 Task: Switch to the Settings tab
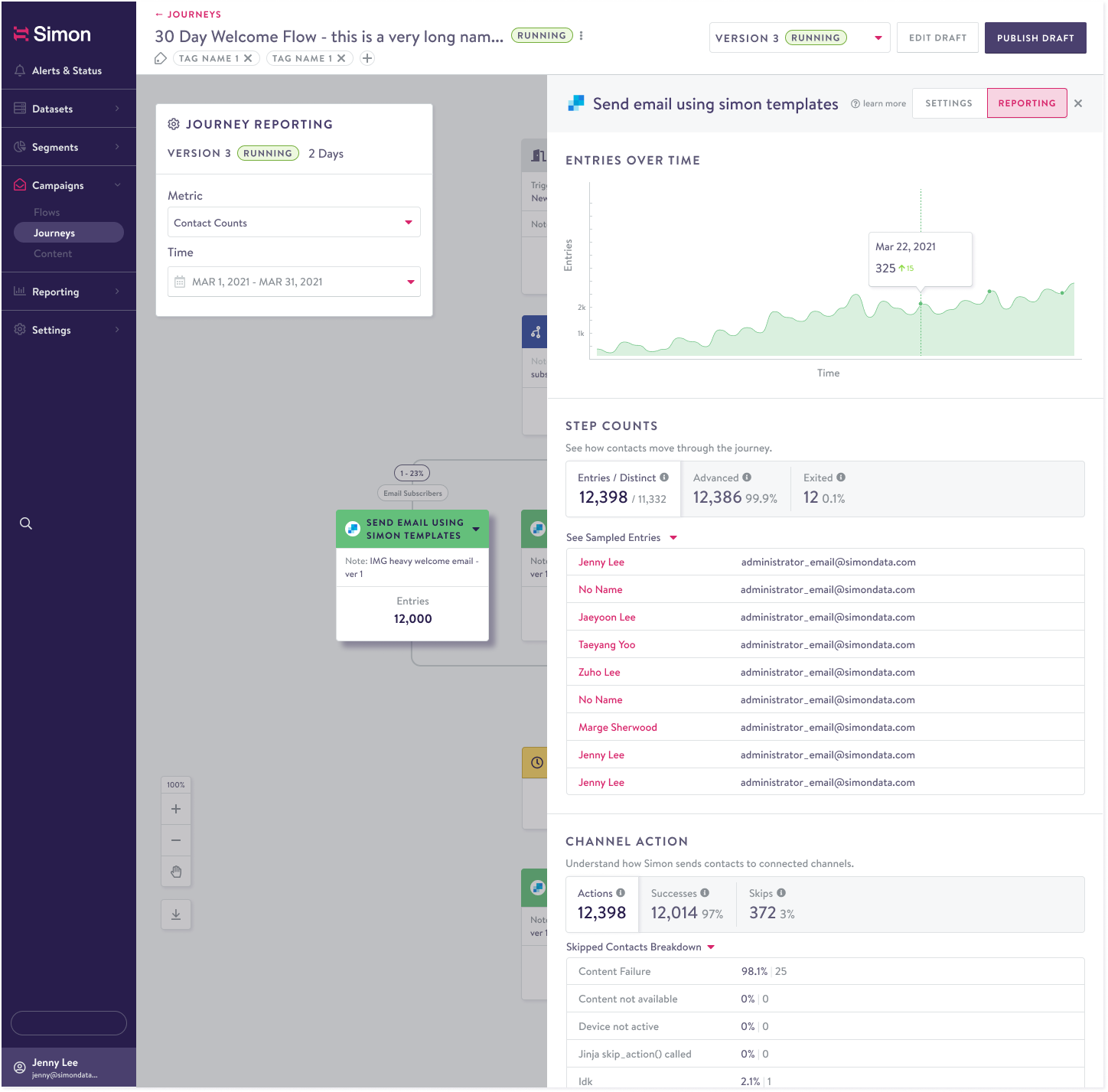(x=949, y=103)
